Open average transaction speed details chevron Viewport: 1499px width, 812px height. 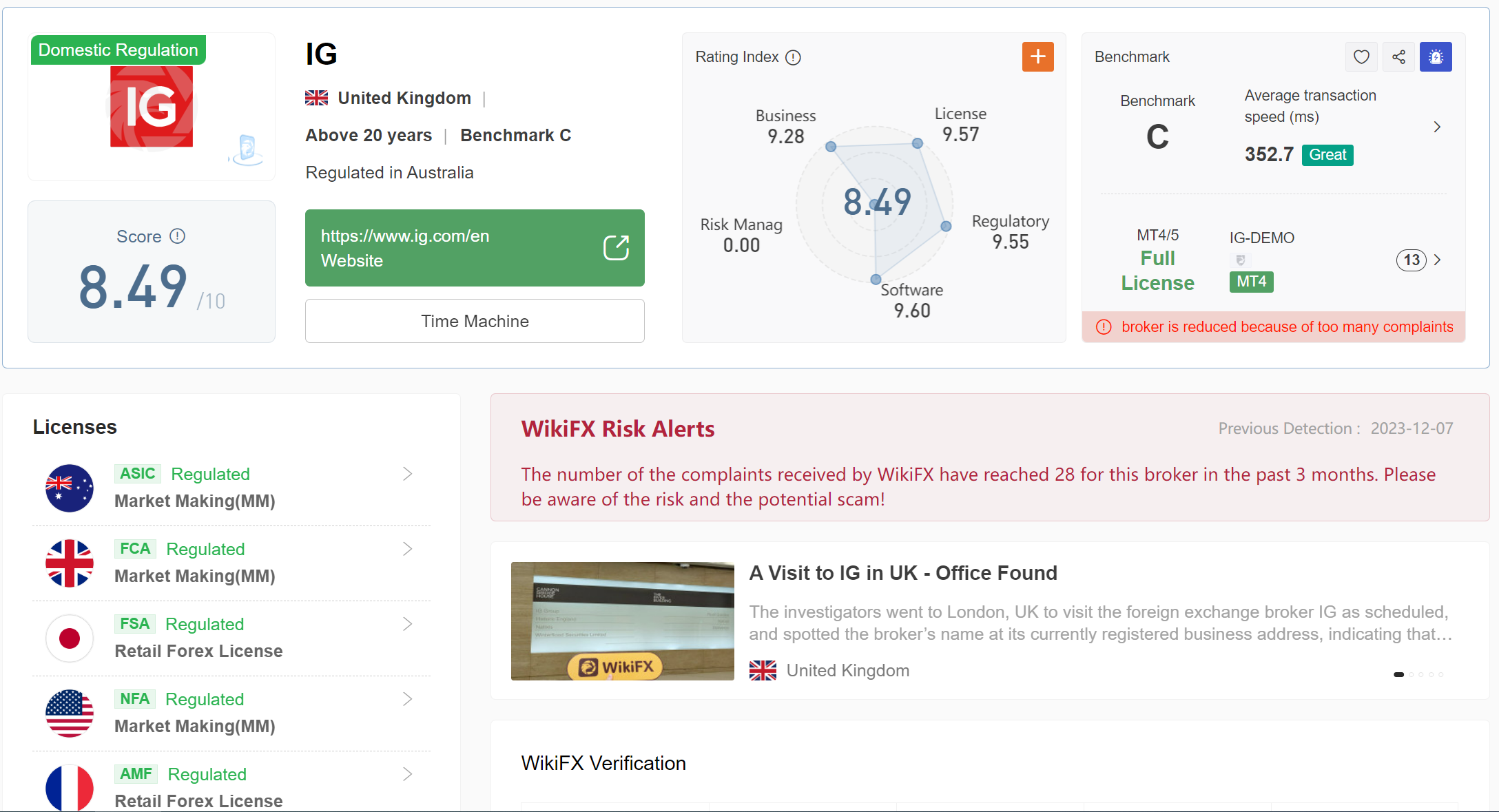[1437, 127]
